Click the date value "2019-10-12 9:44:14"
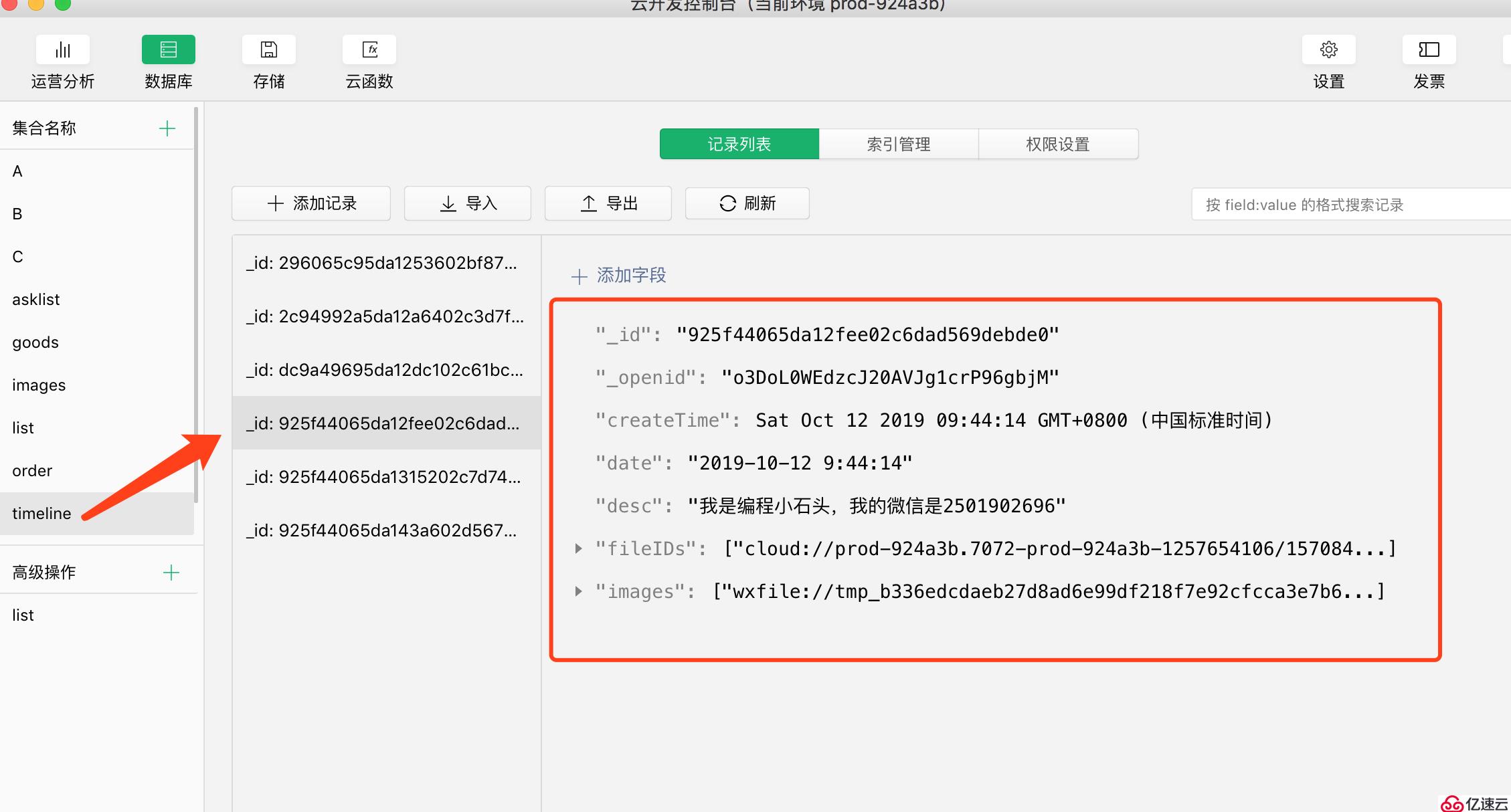The height and width of the screenshot is (812, 1511). [x=800, y=463]
